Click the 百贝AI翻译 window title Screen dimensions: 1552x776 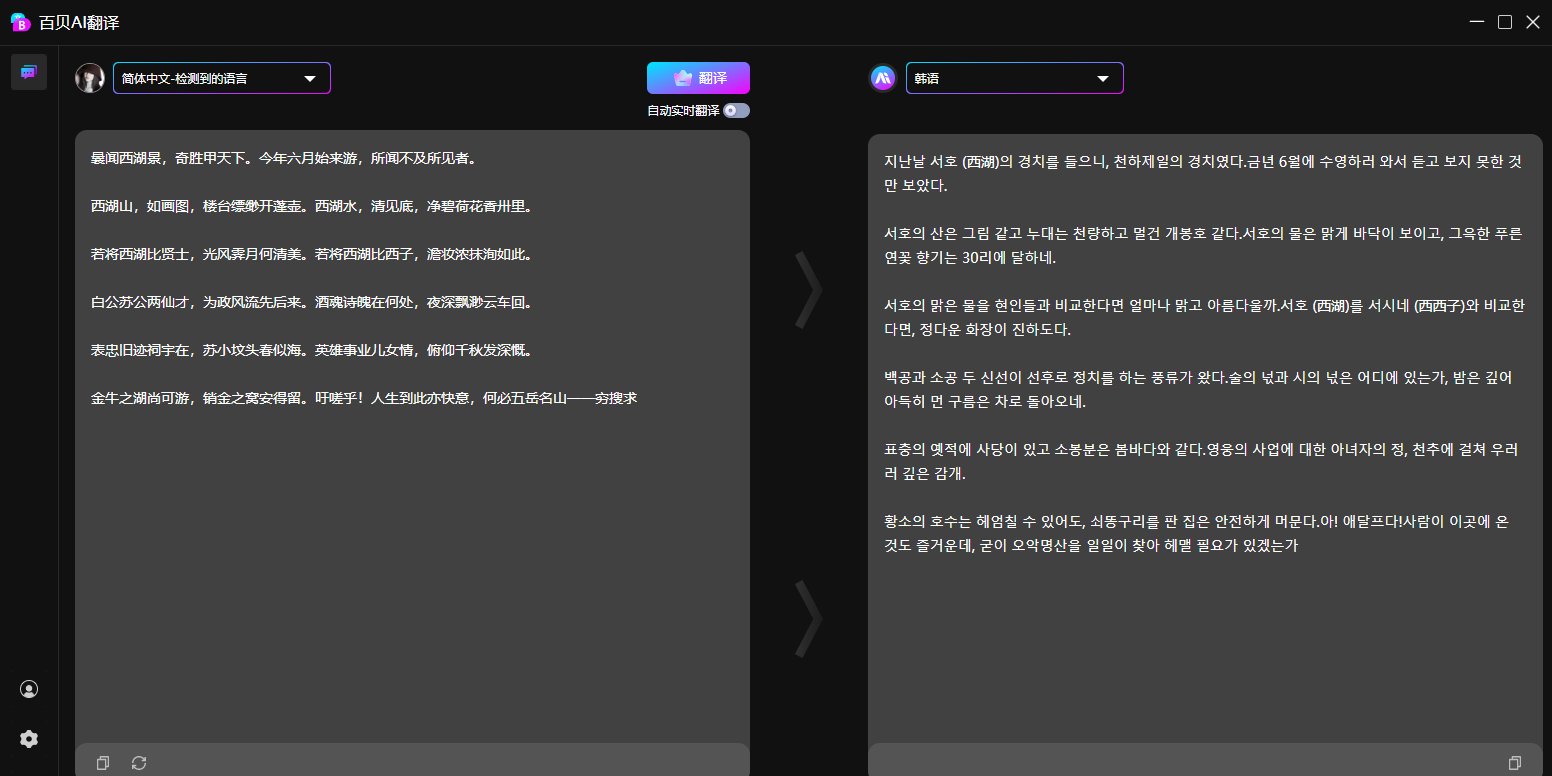[x=79, y=22]
